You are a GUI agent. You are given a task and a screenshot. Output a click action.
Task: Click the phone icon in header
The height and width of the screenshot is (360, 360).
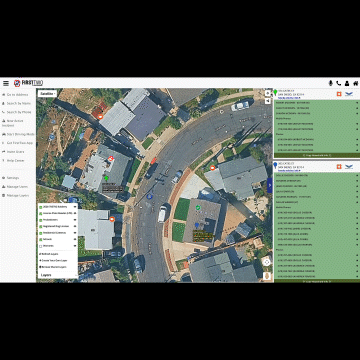click(x=339, y=83)
